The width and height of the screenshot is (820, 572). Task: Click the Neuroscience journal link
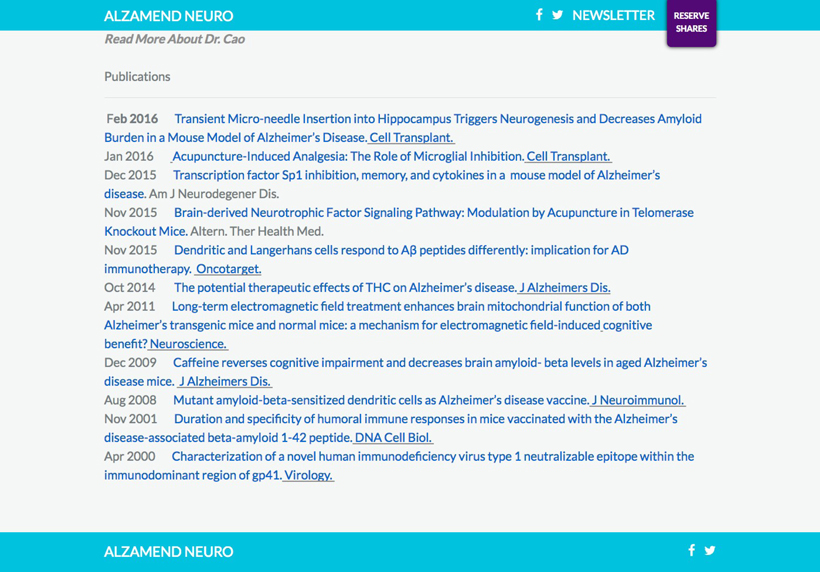click(188, 343)
